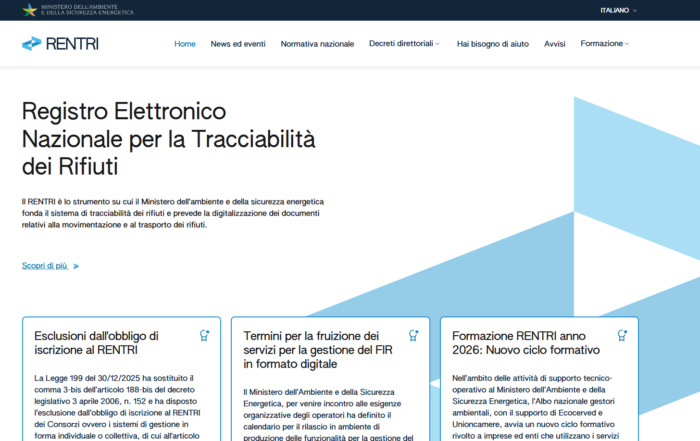Viewport: 700px width, 441px height.
Task: Go to the Home menu item
Action: 185,44
